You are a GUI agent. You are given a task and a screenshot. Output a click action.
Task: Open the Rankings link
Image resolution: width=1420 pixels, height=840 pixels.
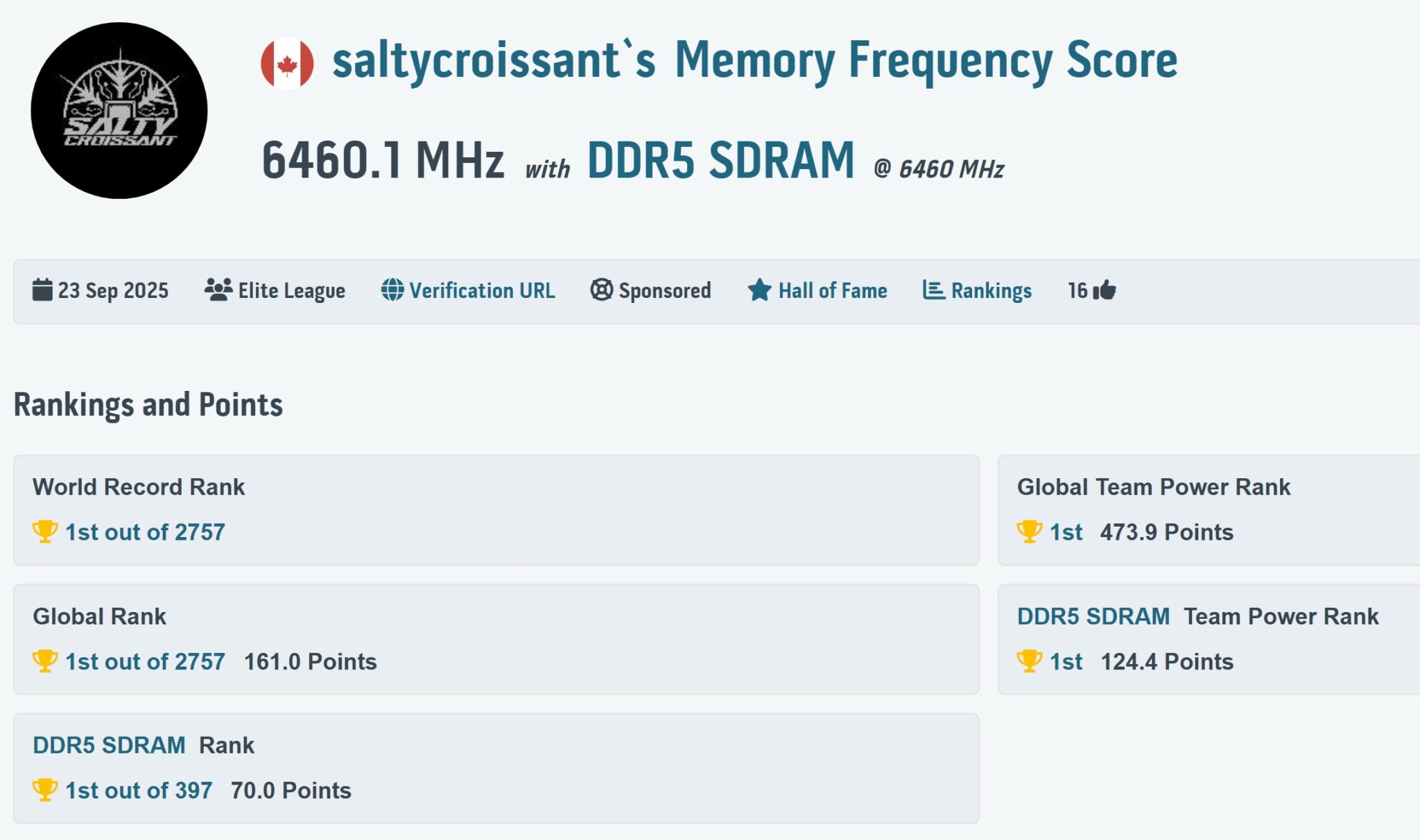coord(991,290)
